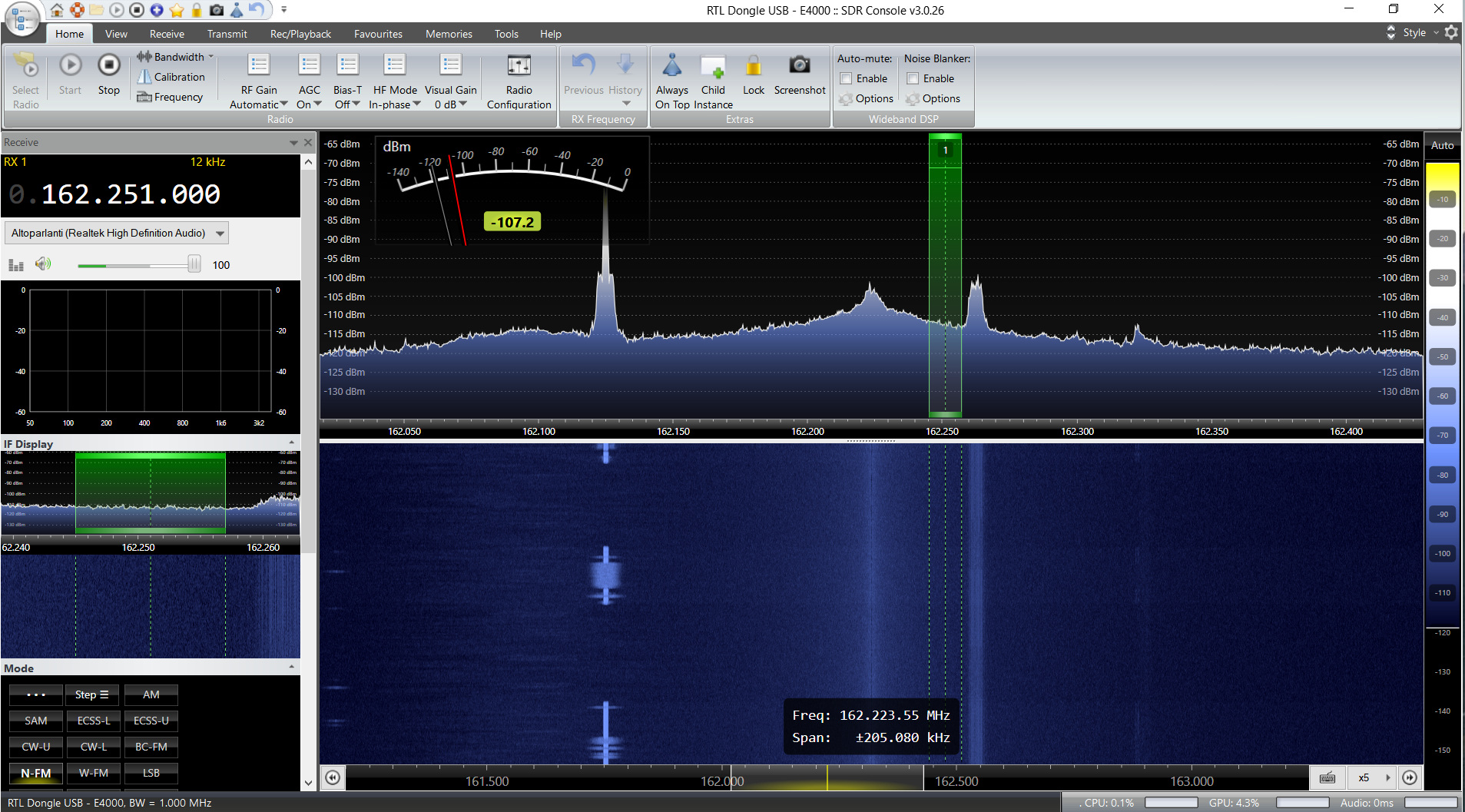Enable Always On Top
Image resolution: width=1465 pixels, height=812 pixels.
[x=671, y=67]
